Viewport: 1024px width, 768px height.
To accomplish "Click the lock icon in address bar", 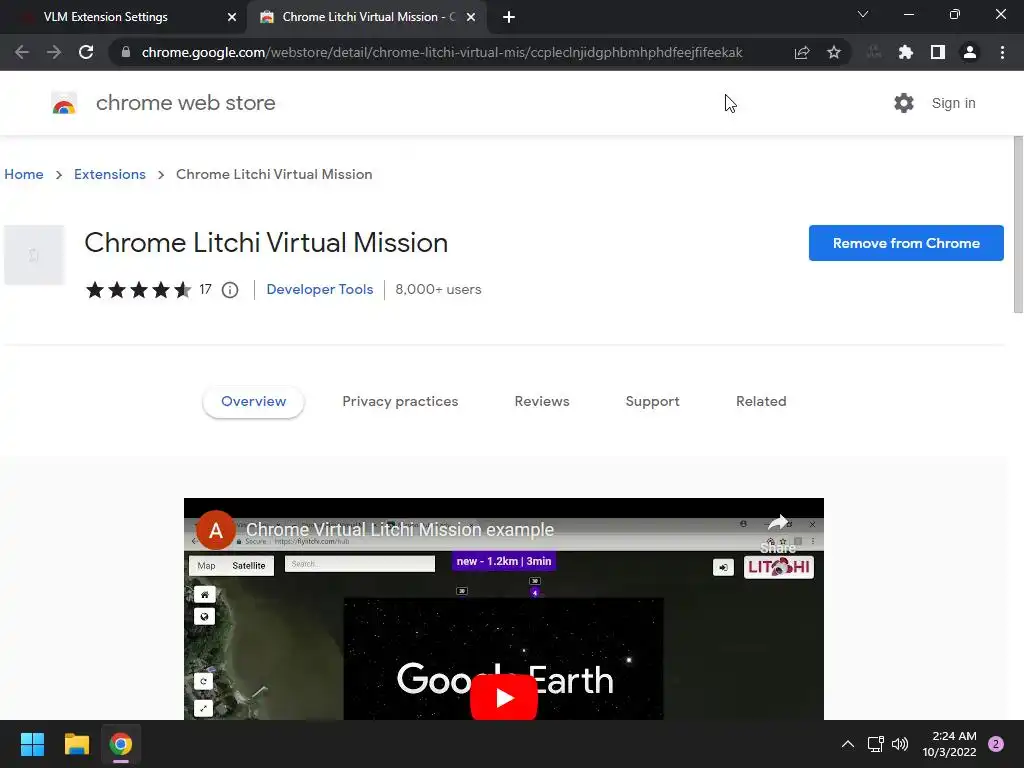I will click(x=126, y=52).
